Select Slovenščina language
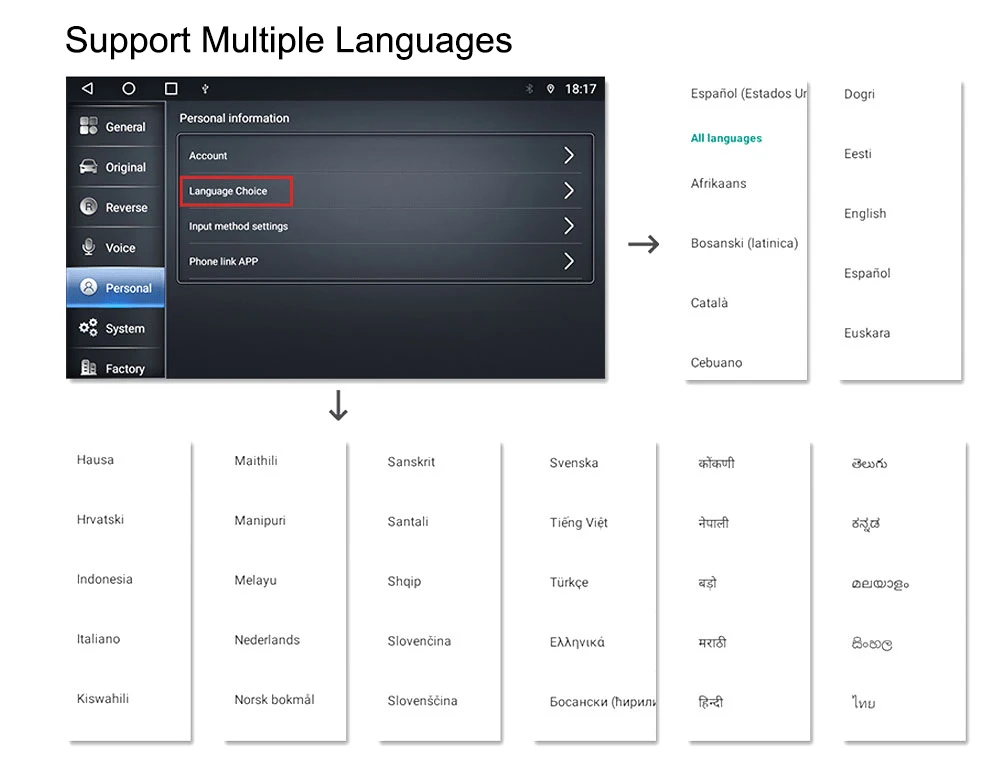 pos(422,701)
